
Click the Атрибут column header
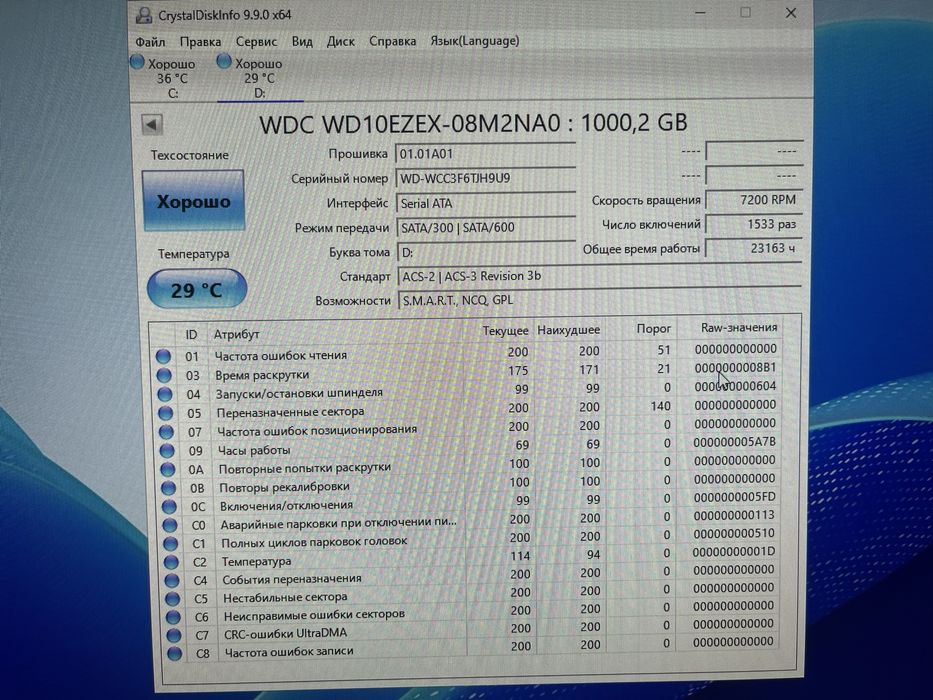(236, 335)
